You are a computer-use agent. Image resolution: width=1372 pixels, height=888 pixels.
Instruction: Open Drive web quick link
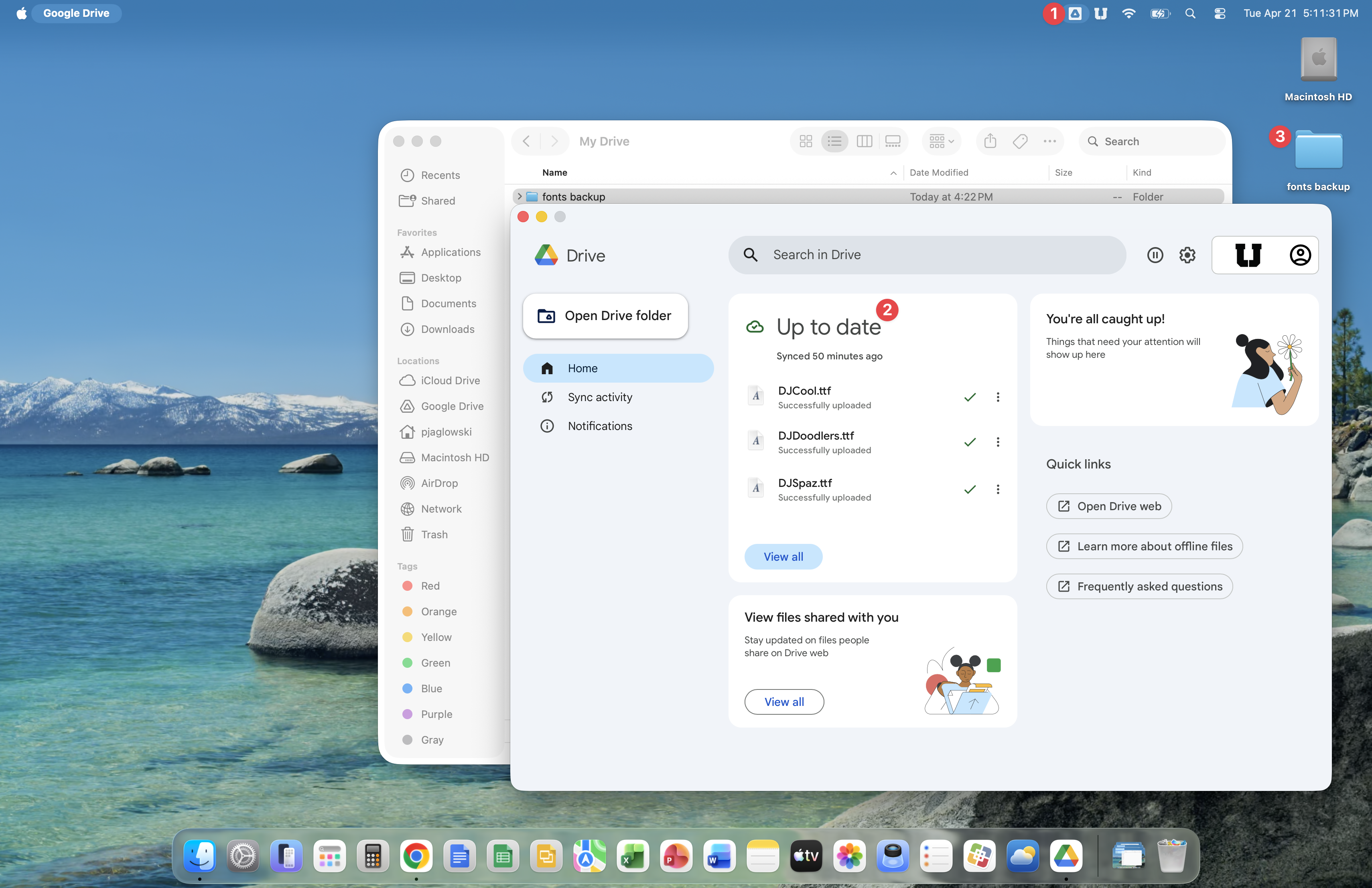(x=1108, y=506)
